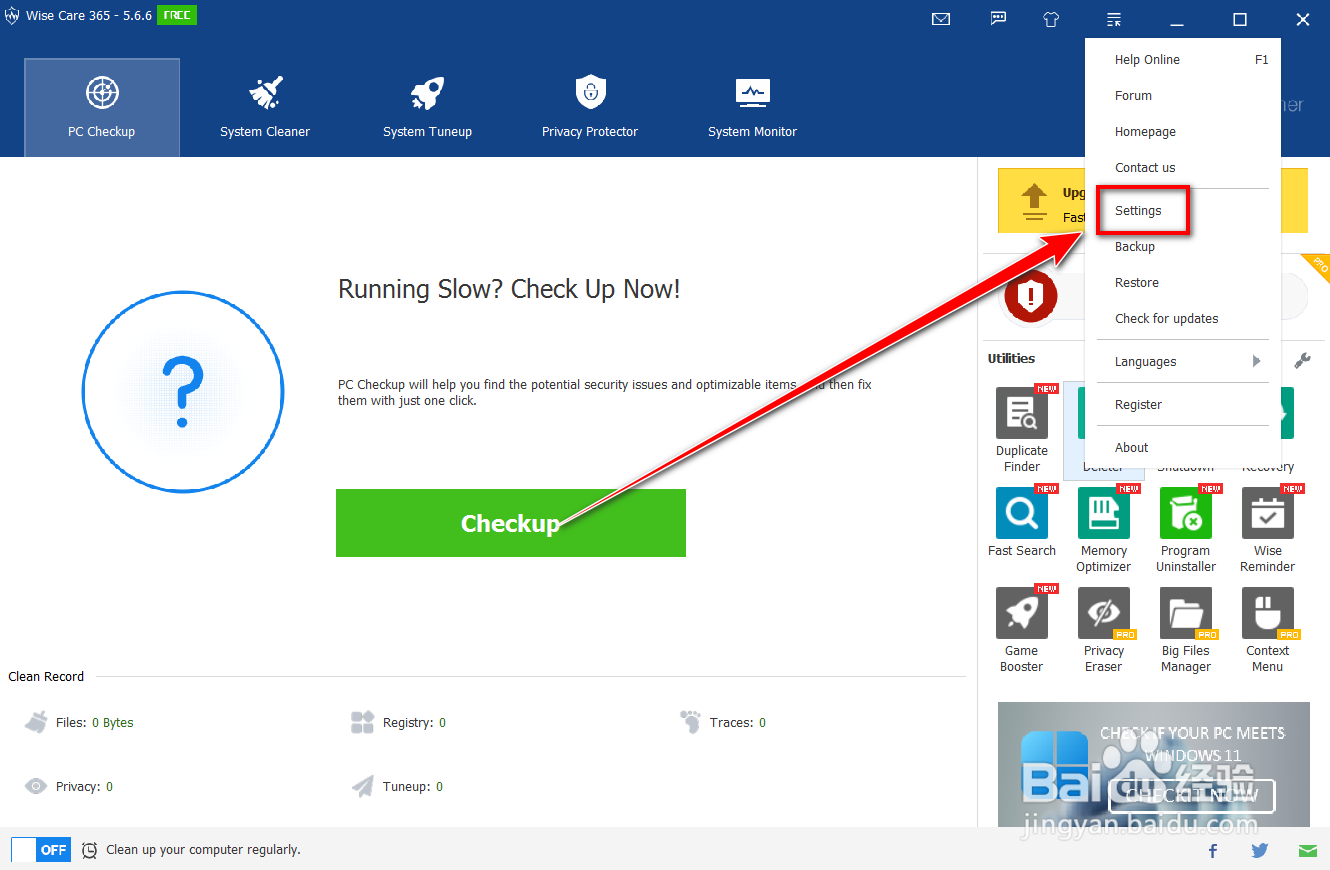Choose Backup menu item

click(x=1182, y=247)
